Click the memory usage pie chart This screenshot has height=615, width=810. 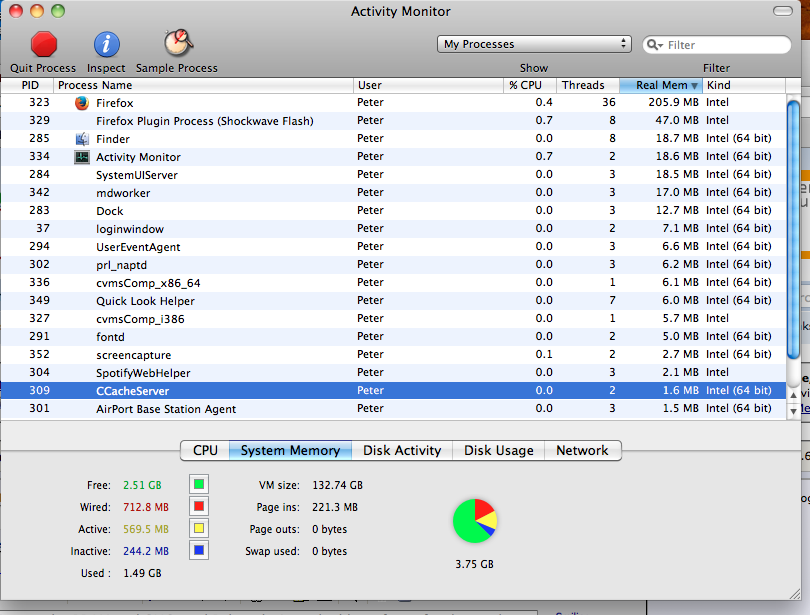coord(475,521)
